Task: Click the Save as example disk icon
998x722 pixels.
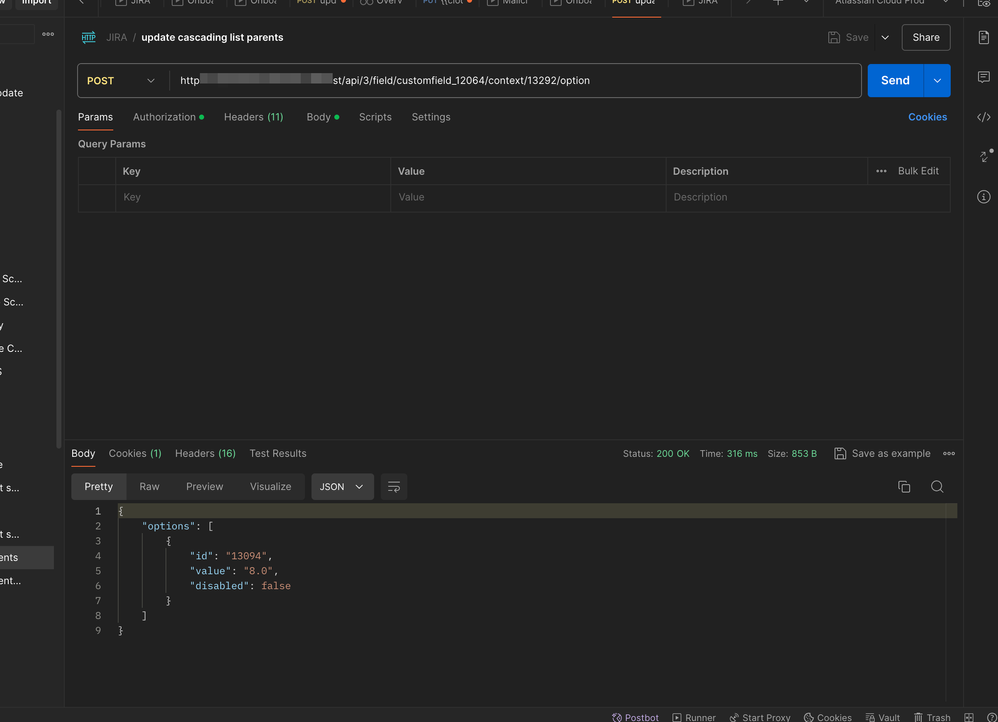Action: tap(840, 454)
